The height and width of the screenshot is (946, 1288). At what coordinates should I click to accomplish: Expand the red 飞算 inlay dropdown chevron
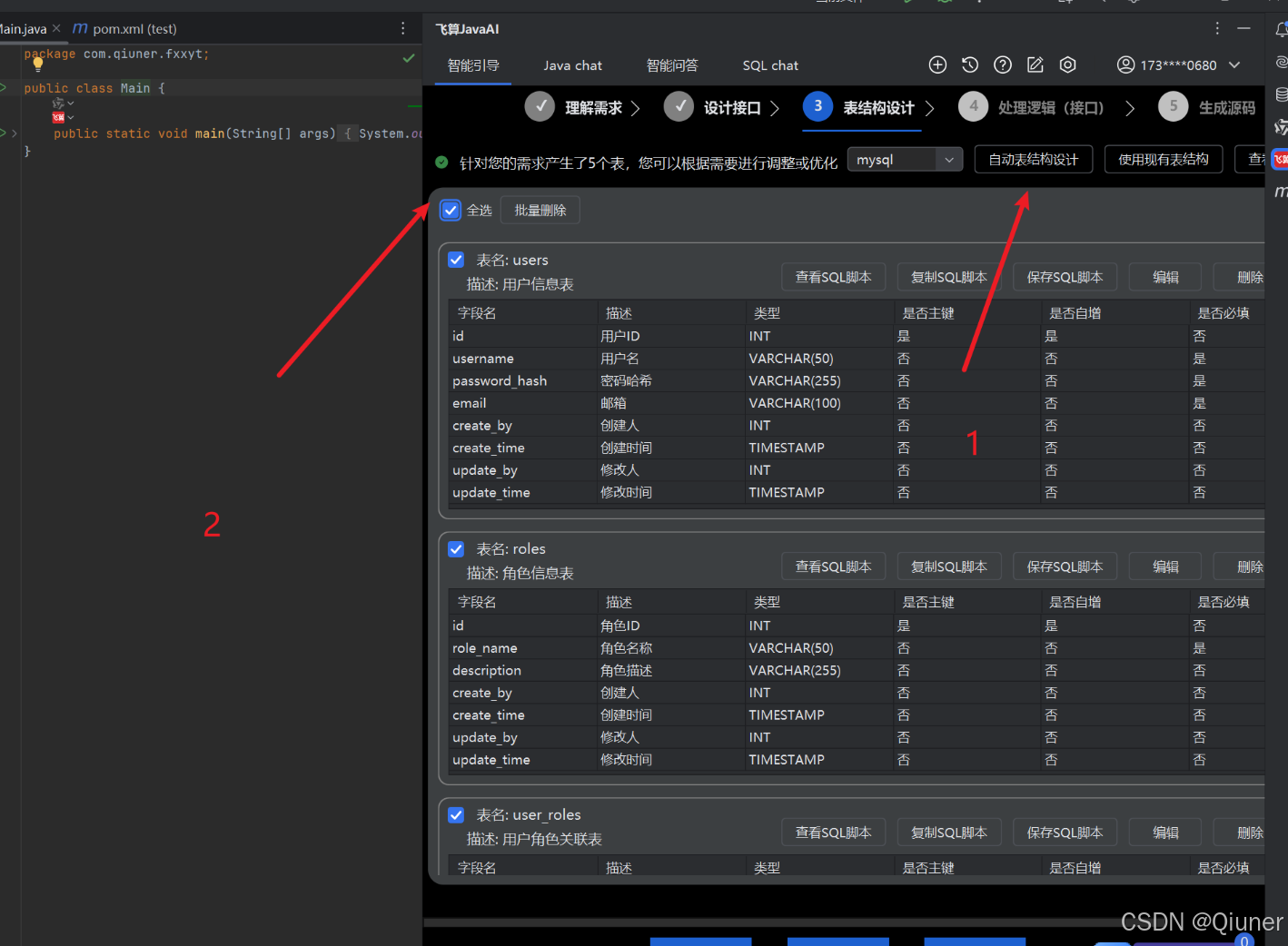71,118
